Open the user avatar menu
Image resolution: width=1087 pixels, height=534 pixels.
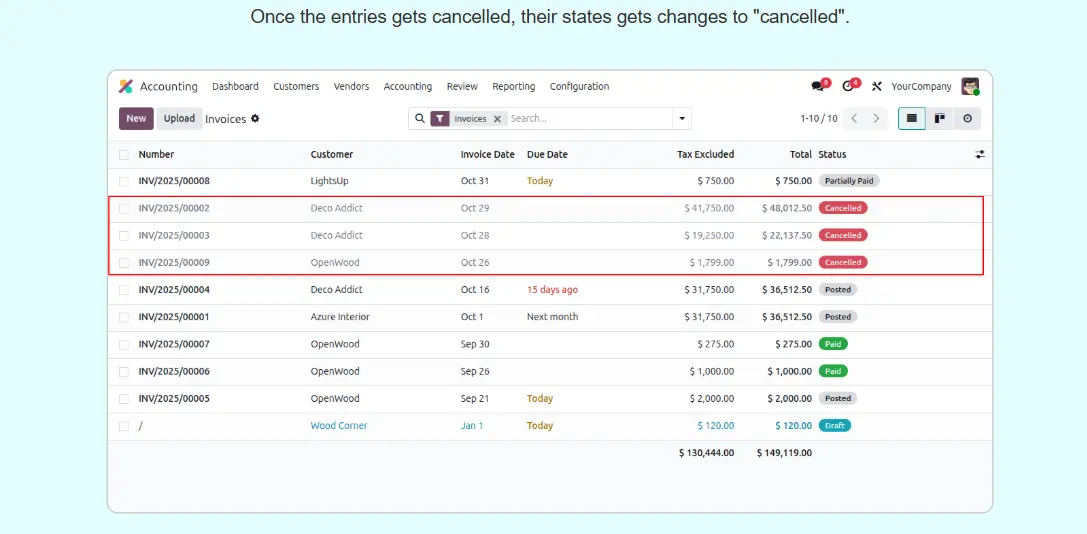click(969, 87)
